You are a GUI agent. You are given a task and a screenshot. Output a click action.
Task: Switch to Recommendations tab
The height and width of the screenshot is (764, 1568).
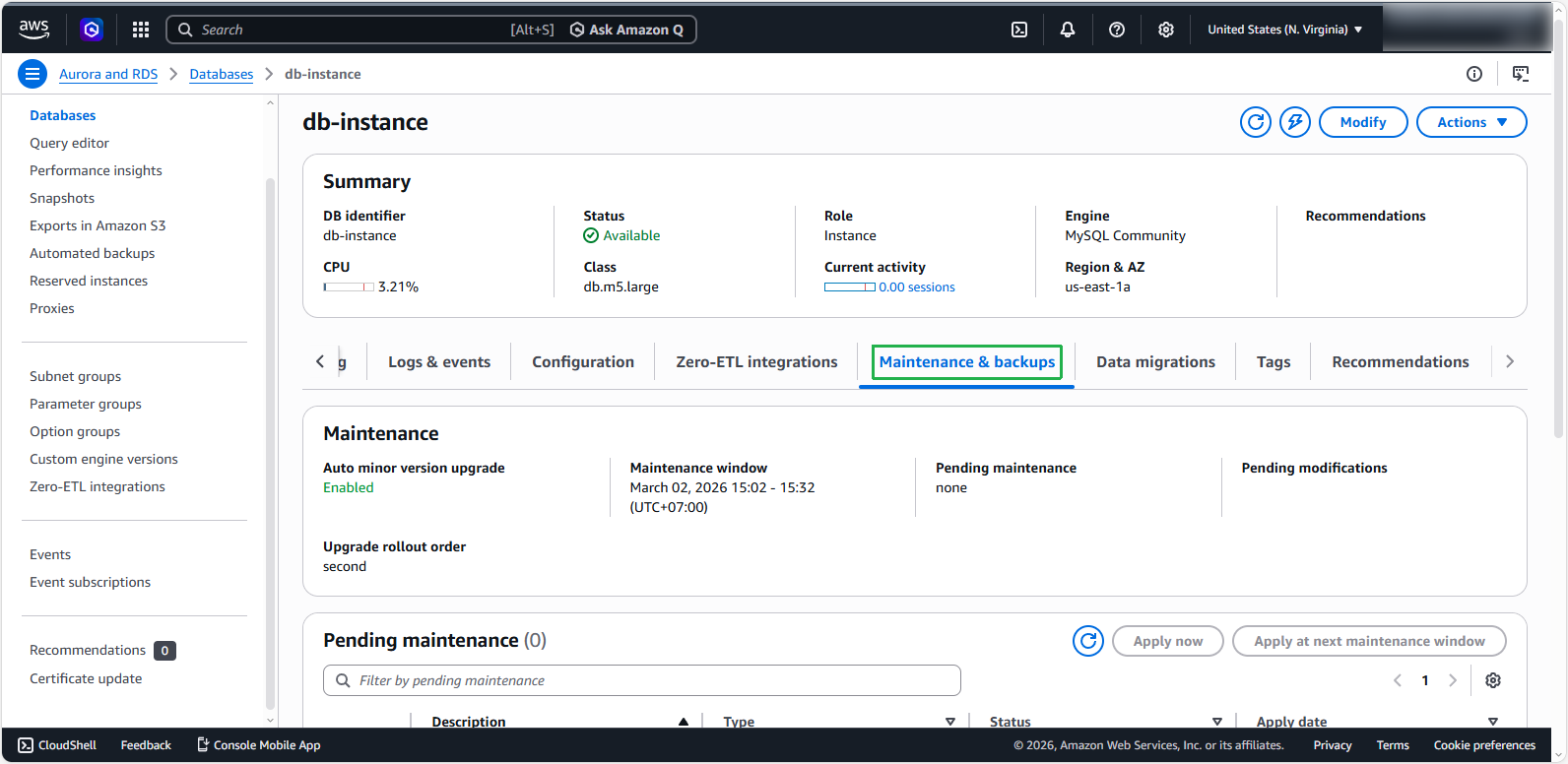pyautogui.click(x=1401, y=361)
